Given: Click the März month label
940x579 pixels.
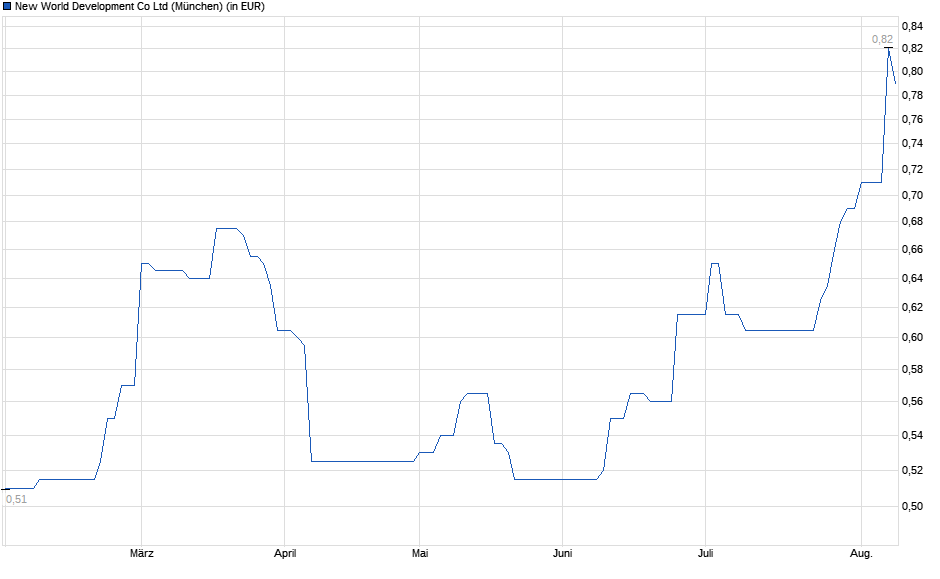Looking at the screenshot, I should tap(141, 553).
